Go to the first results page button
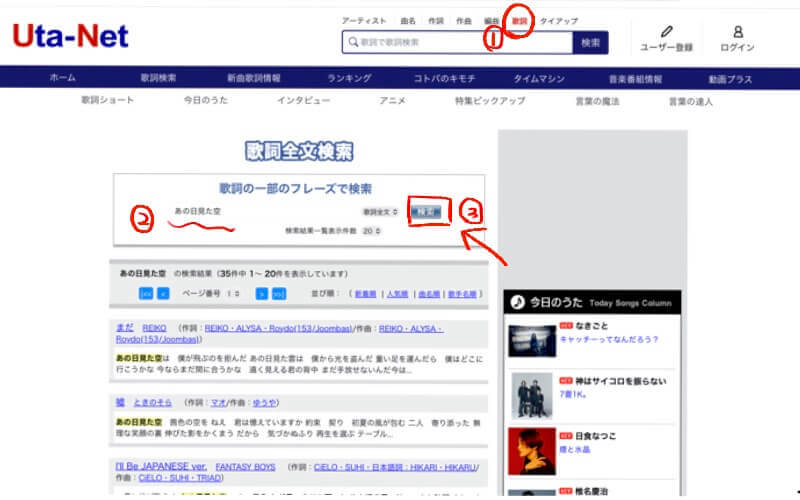Screen dimensions: 800x500 tap(146, 293)
